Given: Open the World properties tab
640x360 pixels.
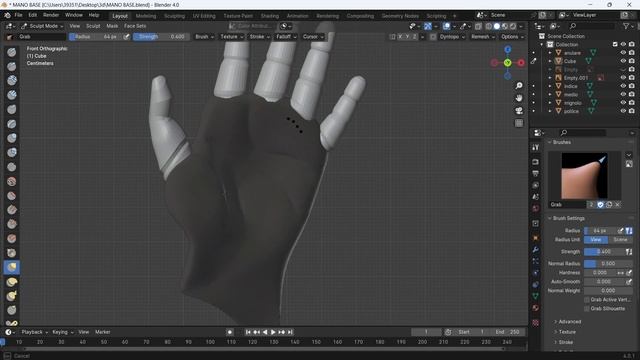Looking at the screenshot, I should 536,209.
